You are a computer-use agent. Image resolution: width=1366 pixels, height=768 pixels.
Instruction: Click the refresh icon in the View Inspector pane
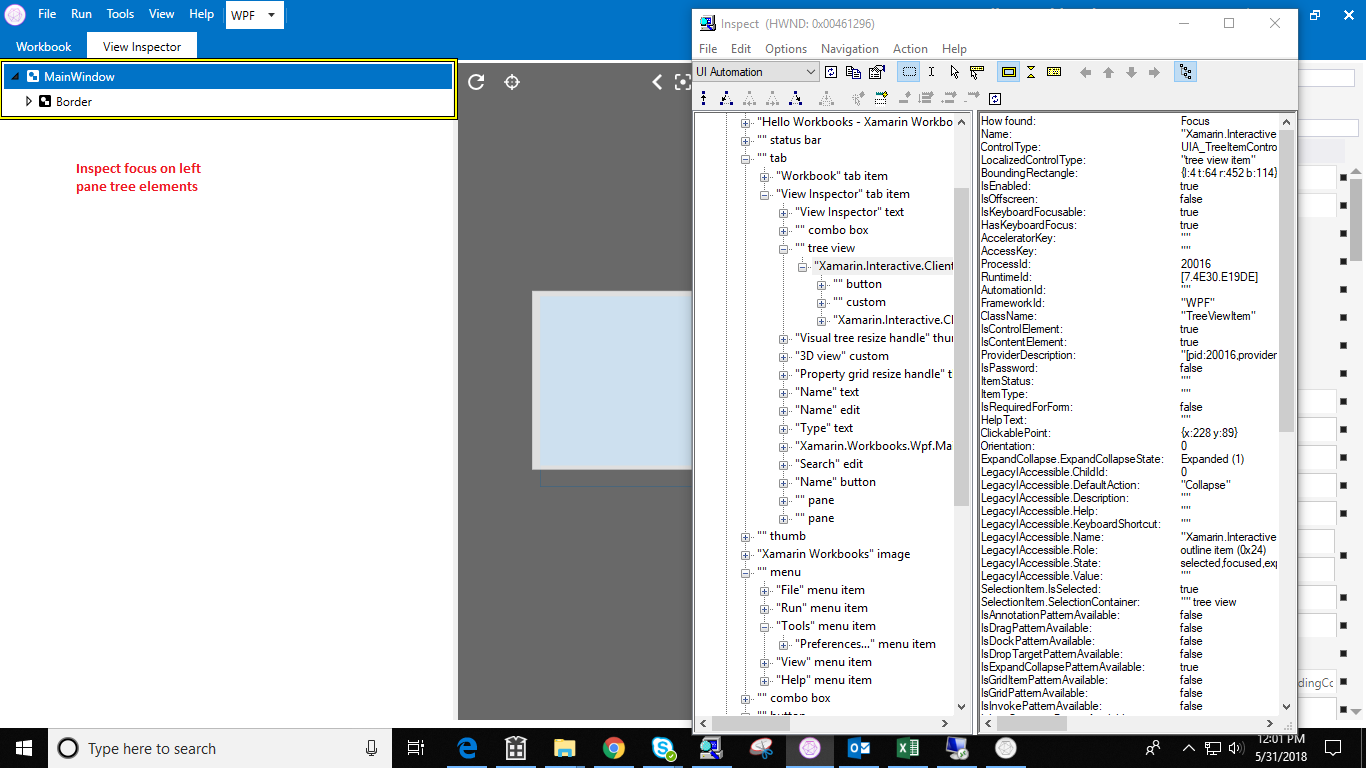pyautogui.click(x=475, y=84)
